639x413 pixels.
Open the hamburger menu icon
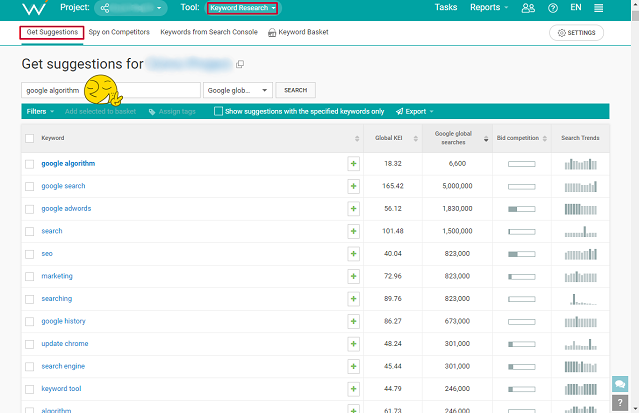click(598, 8)
